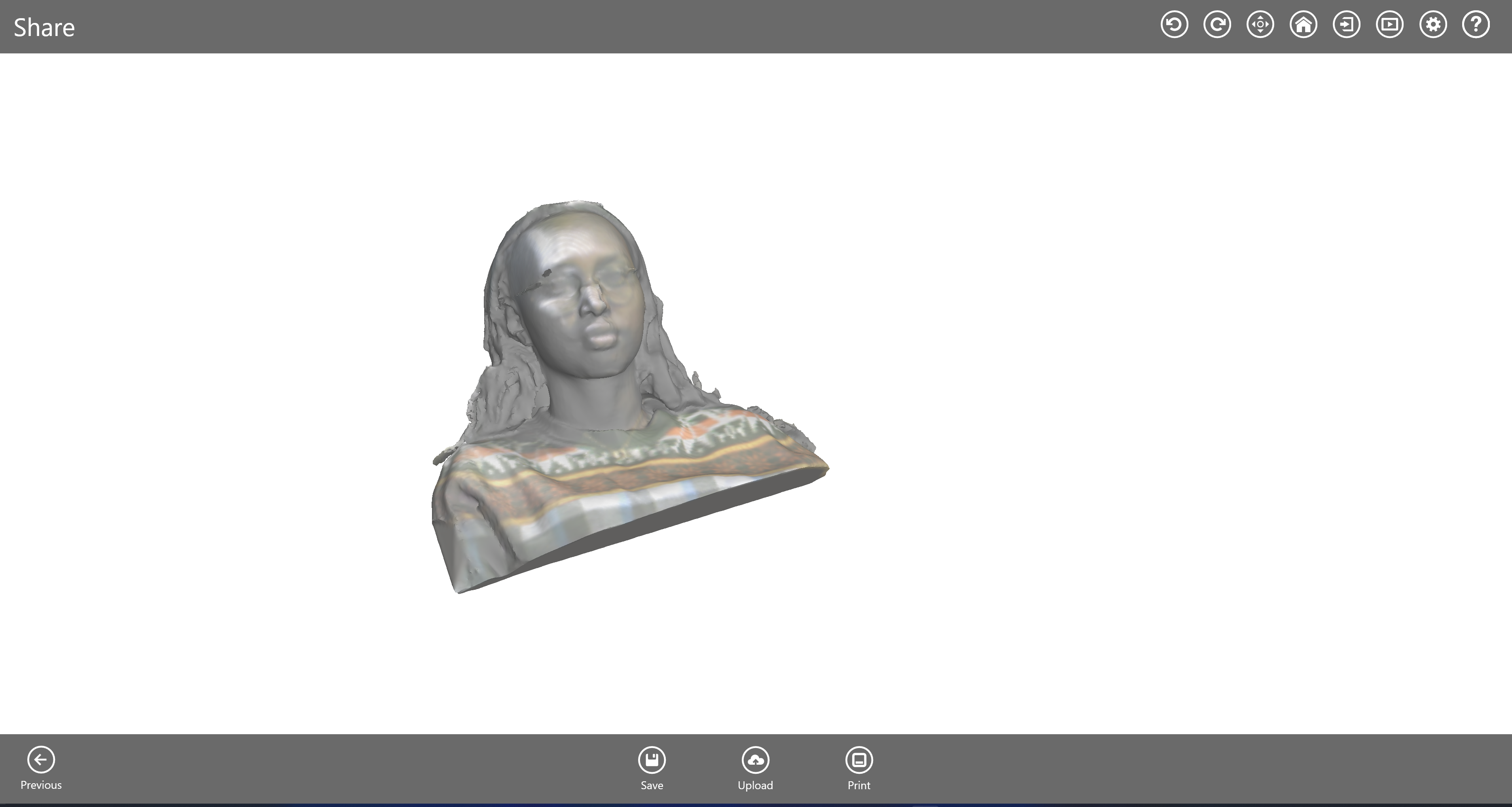Click the Previous back-arrow circle
This screenshot has width=1512, height=807.
[x=41, y=760]
